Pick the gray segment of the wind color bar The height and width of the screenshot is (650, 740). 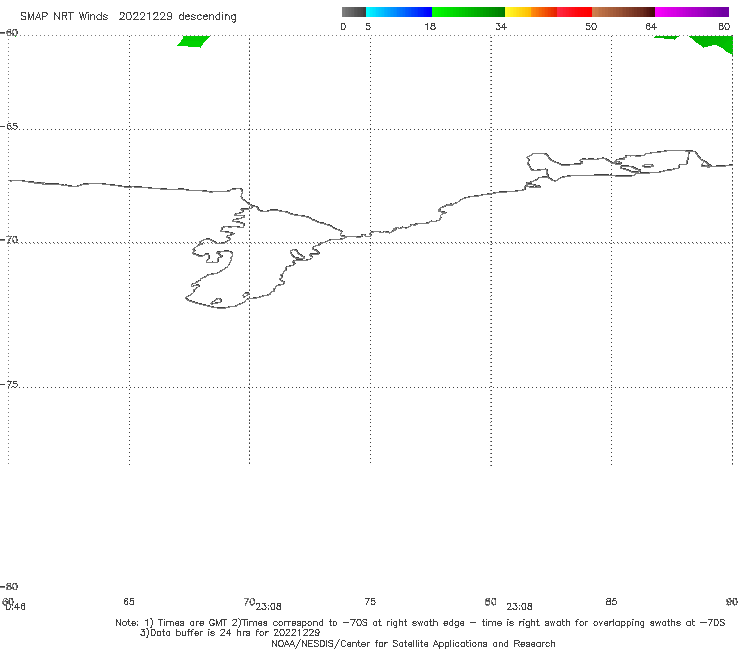point(353,12)
